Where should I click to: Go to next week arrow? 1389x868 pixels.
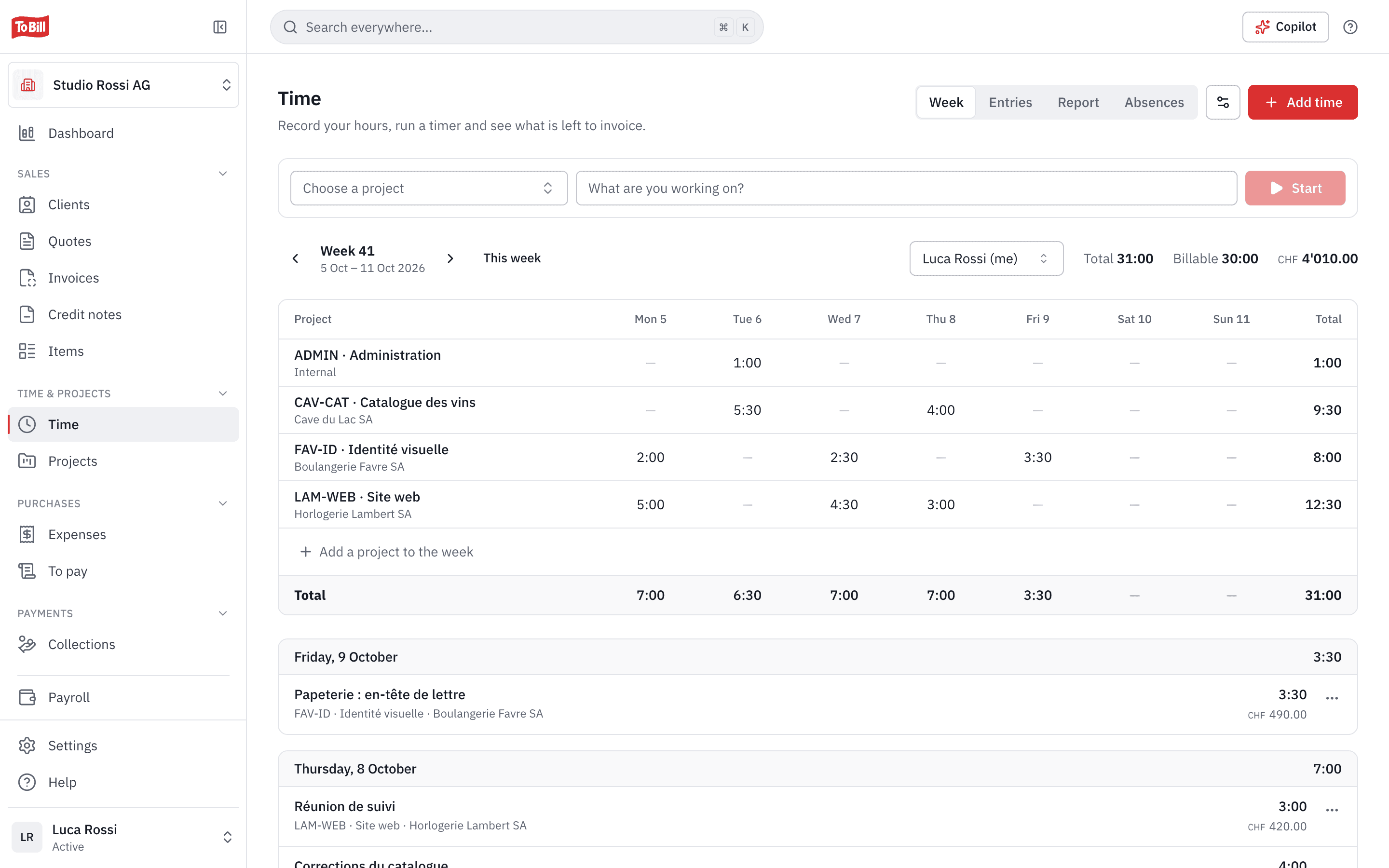click(450, 258)
